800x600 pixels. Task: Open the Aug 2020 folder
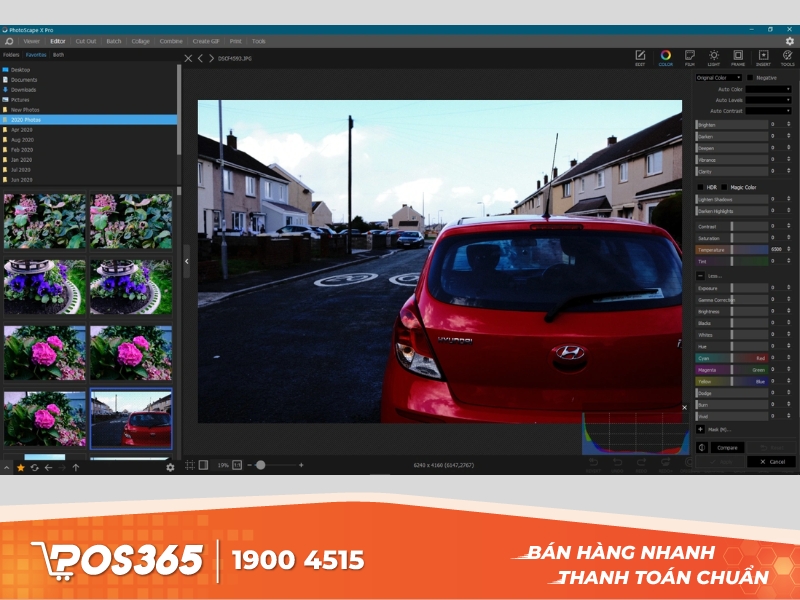pyautogui.click(x=22, y=140)
